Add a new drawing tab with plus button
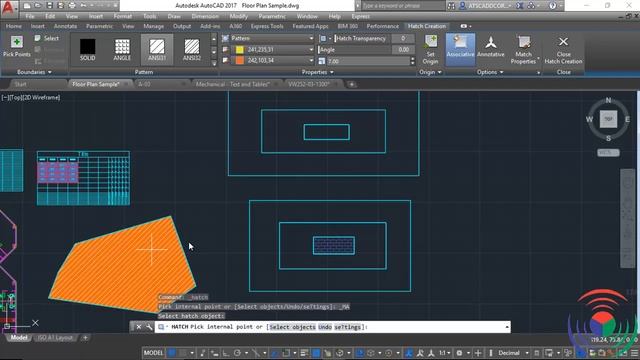This screenshot has height=360, width=640. (351, 84)
